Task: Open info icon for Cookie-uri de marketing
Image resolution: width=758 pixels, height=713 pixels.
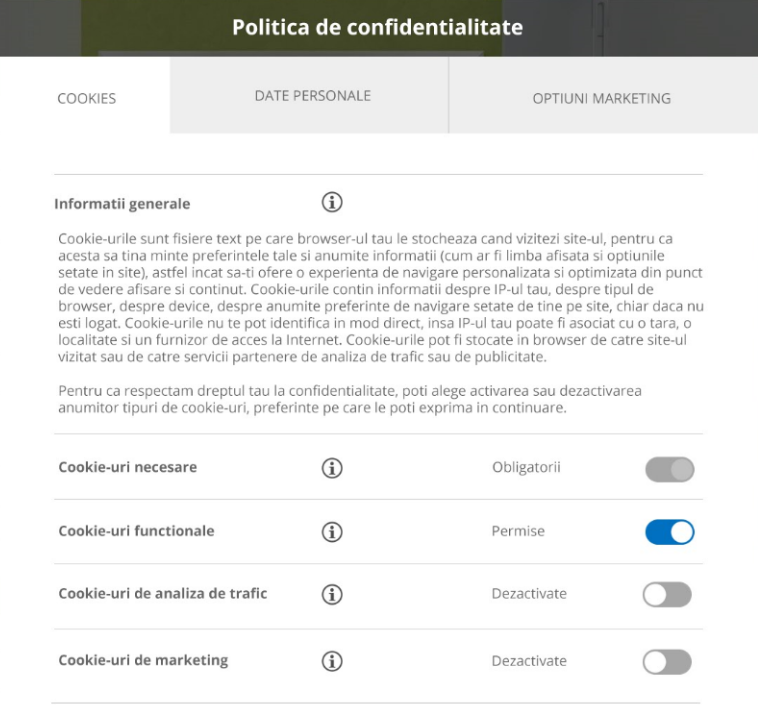Action: click(332, 661)
